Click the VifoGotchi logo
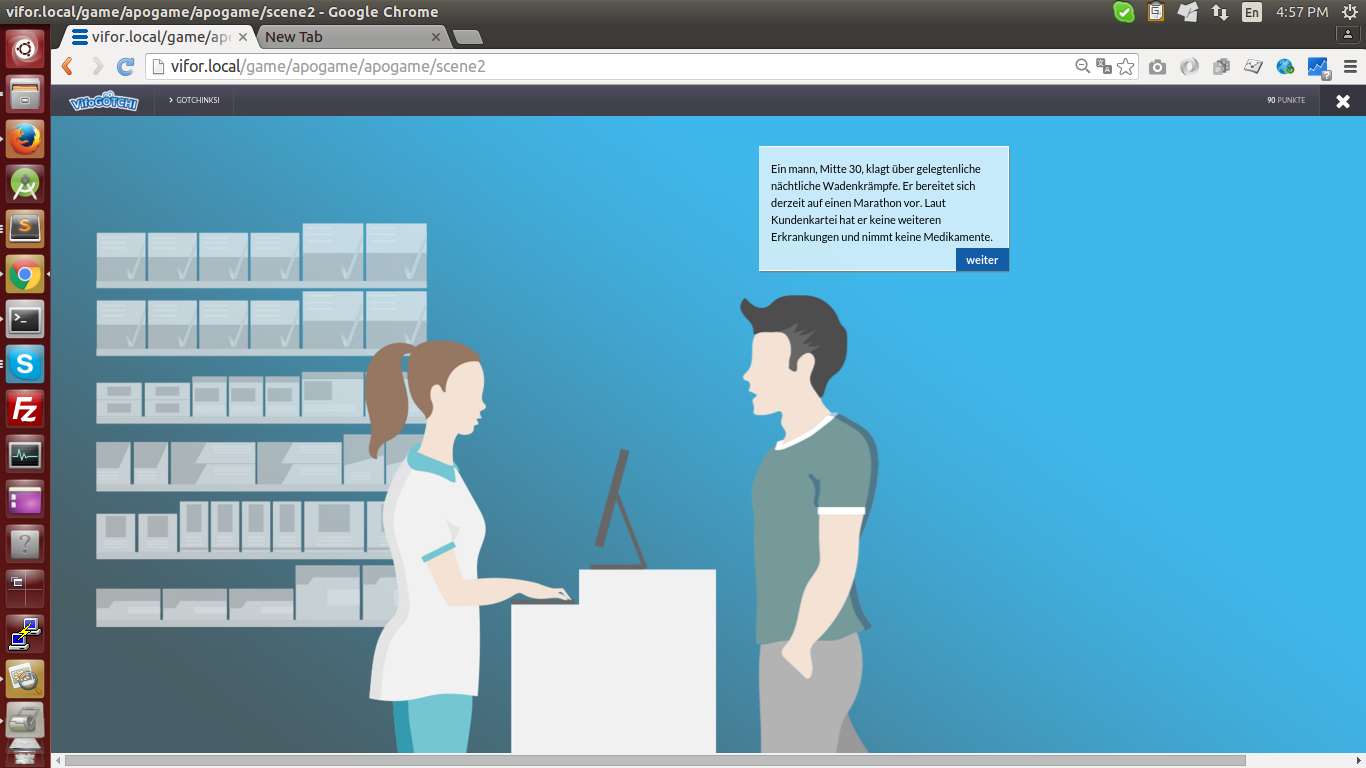The height and width of the screenshot is (768, 1366). [103, 101]
